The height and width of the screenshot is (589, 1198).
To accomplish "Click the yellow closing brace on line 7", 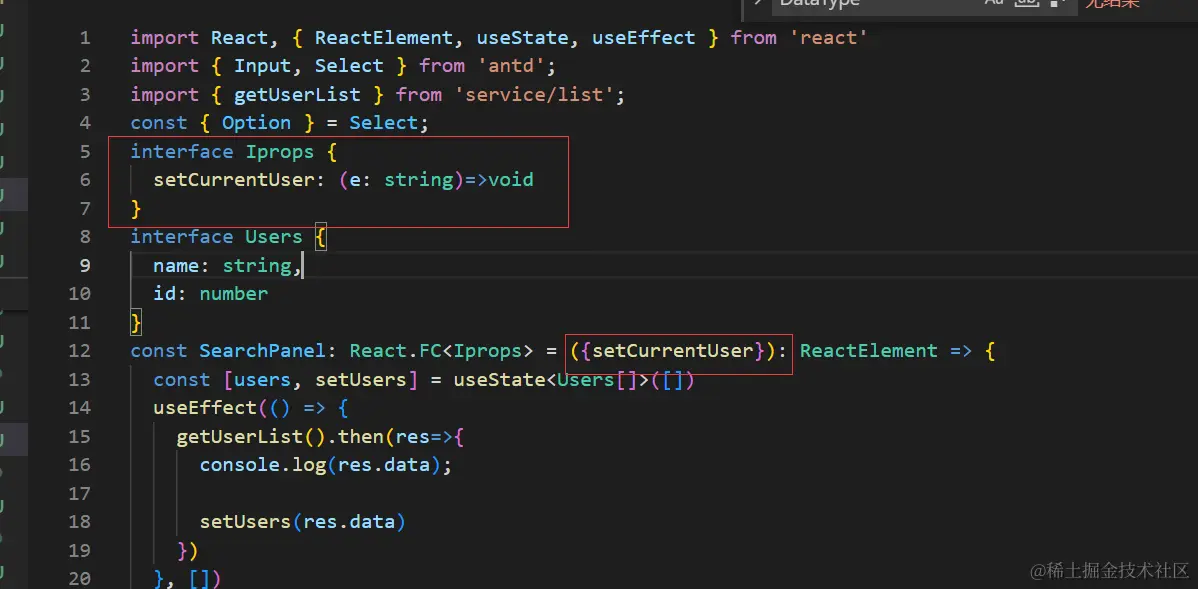I will 136,209.
